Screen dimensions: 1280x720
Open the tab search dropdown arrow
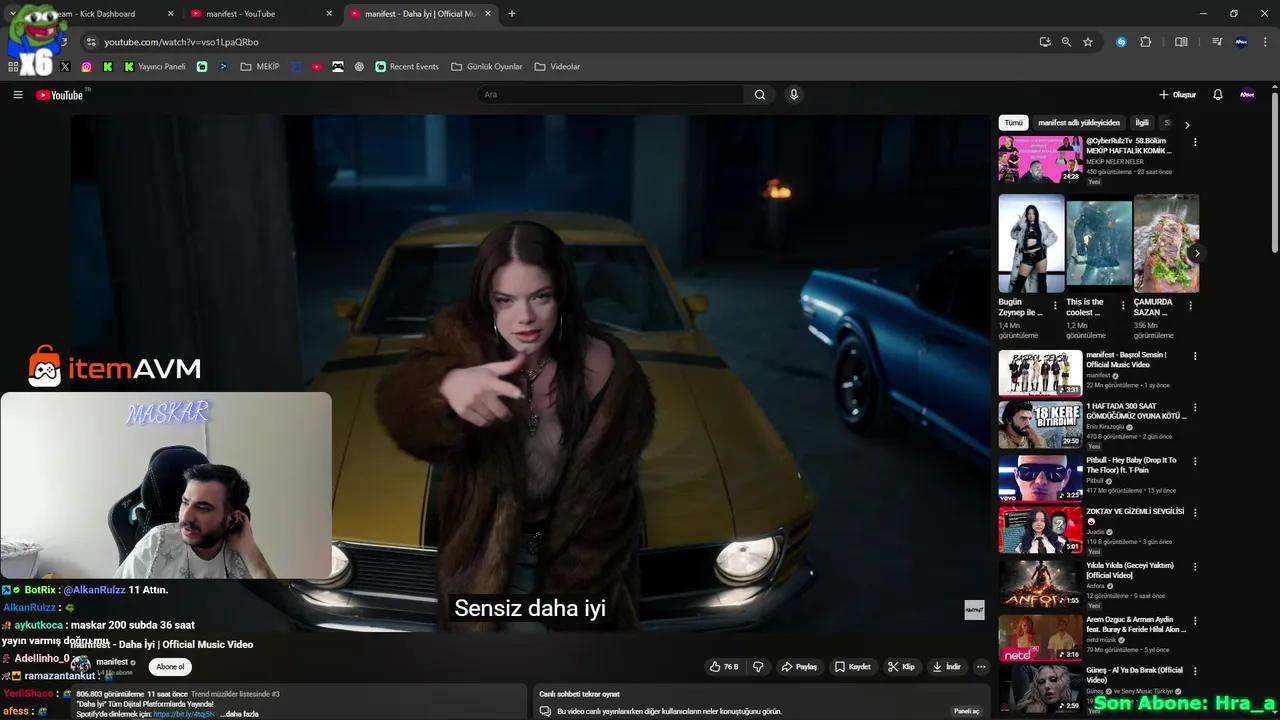click(12, 14)
